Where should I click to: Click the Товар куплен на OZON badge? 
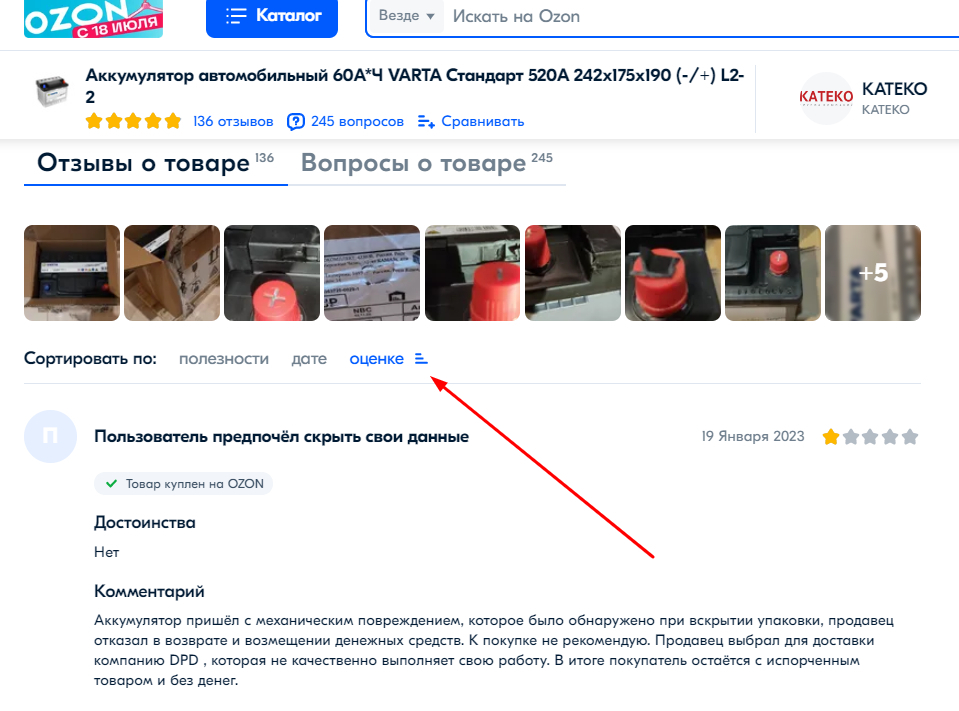tap(183, 484)
